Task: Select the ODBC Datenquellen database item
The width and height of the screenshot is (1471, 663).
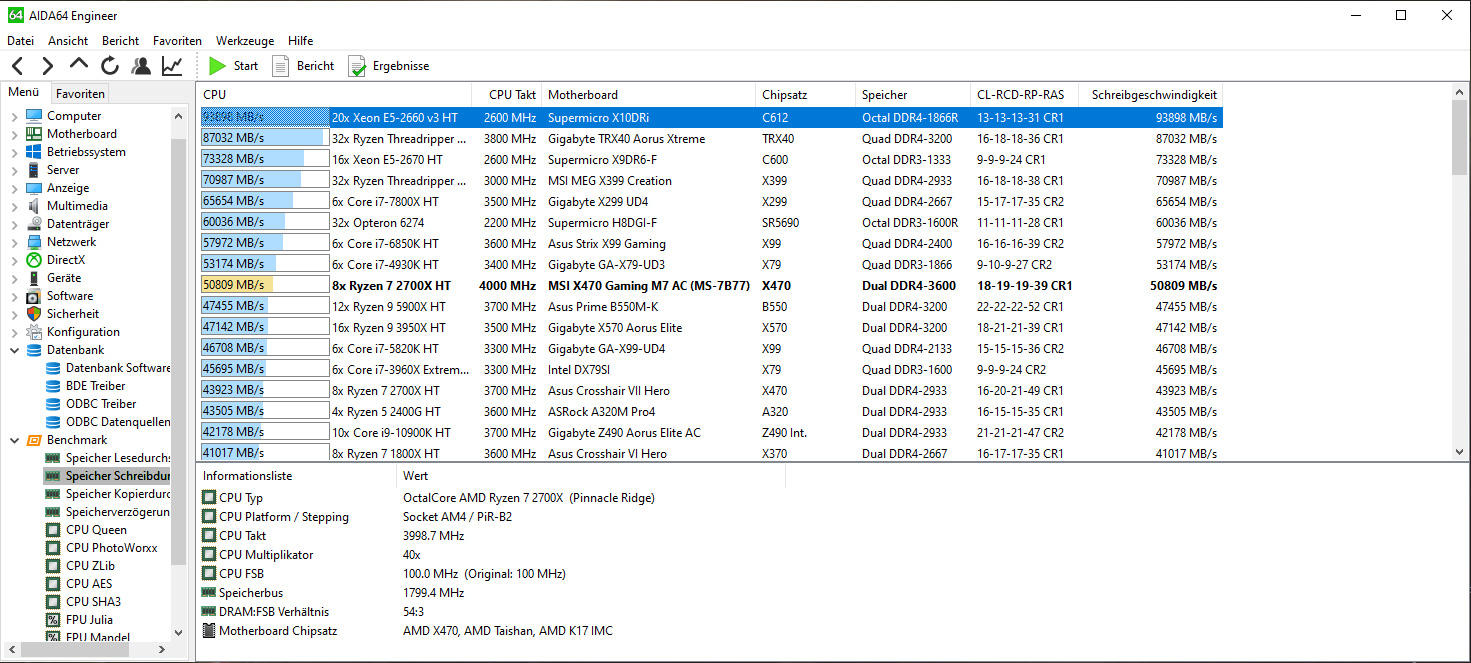Action: pos(107,422)
